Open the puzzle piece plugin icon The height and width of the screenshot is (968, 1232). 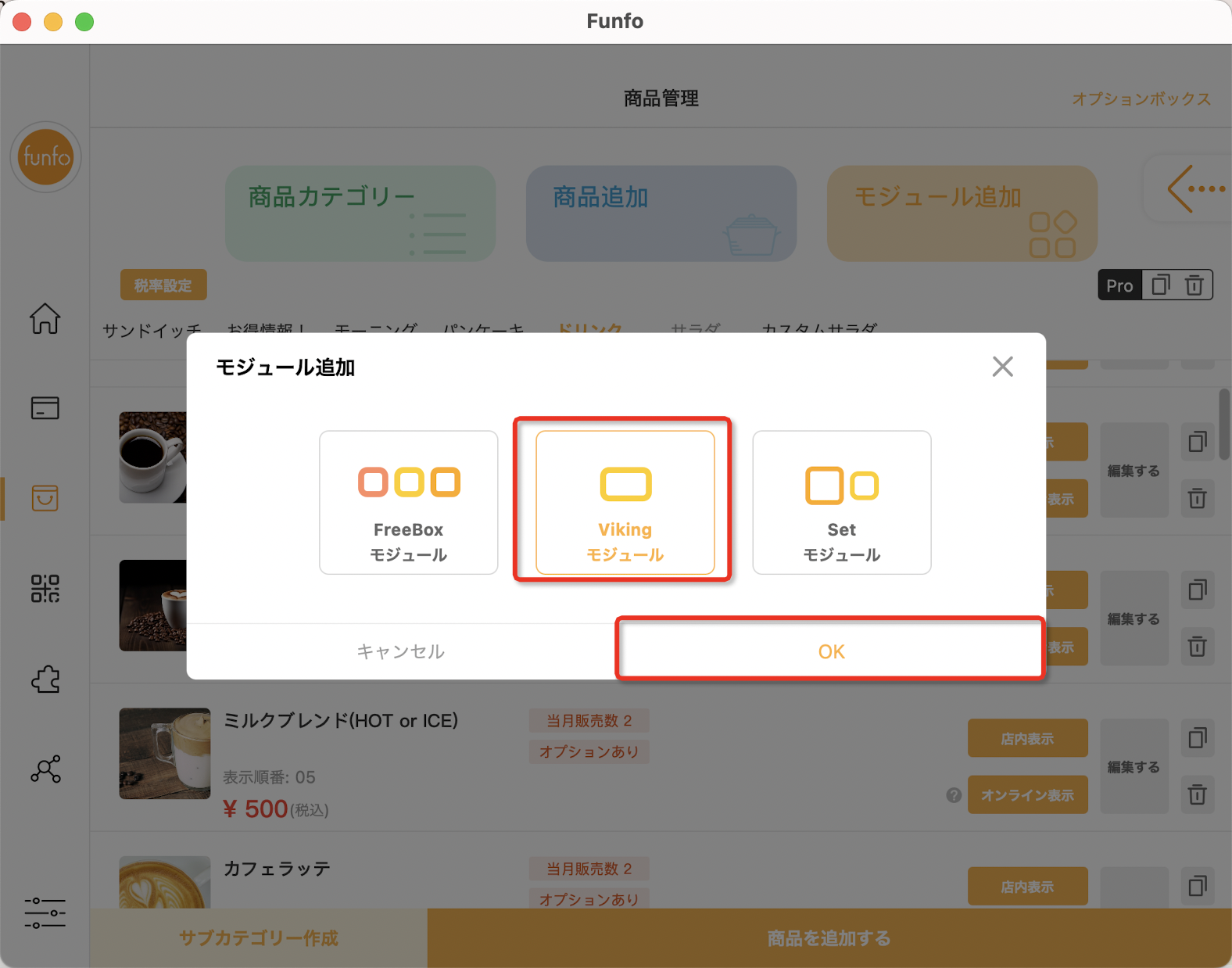[45, 679]
